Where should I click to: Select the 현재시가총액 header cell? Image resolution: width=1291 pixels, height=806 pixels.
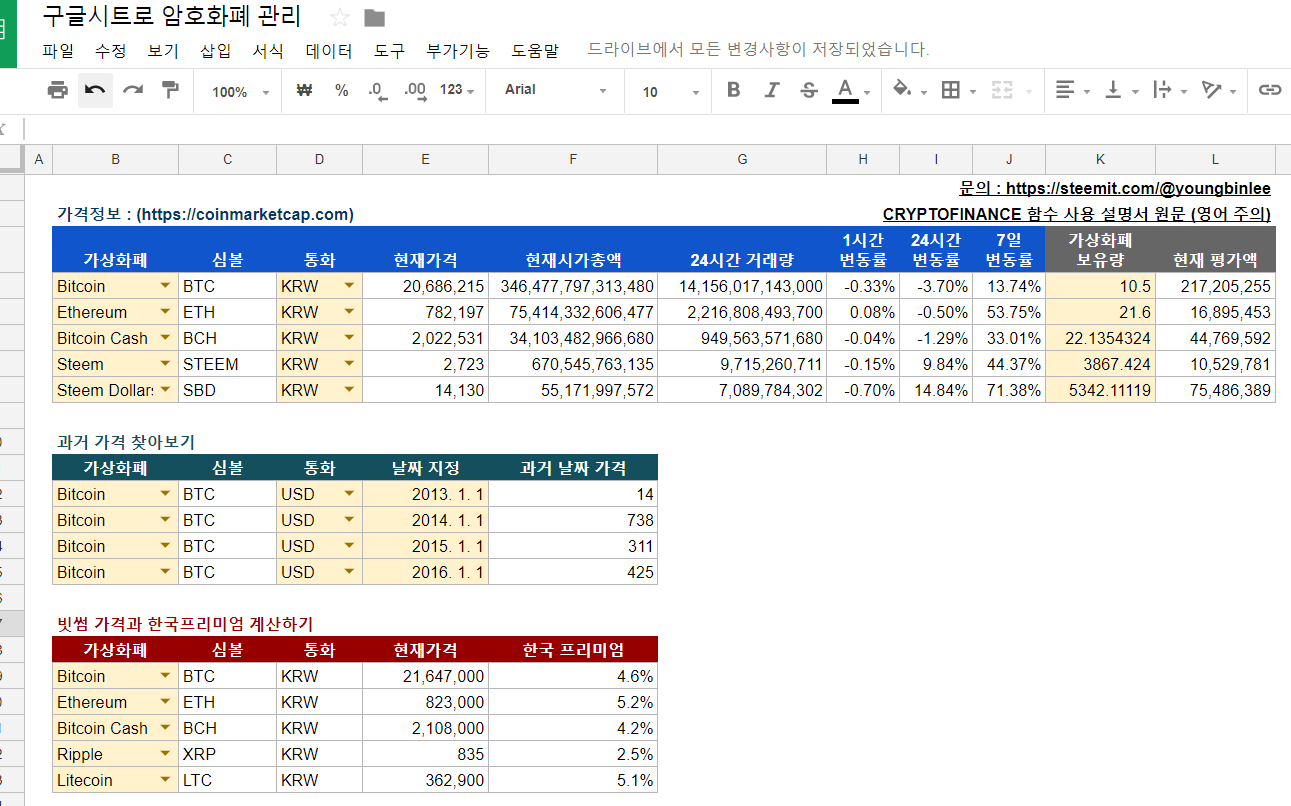[x=573, y=250]
